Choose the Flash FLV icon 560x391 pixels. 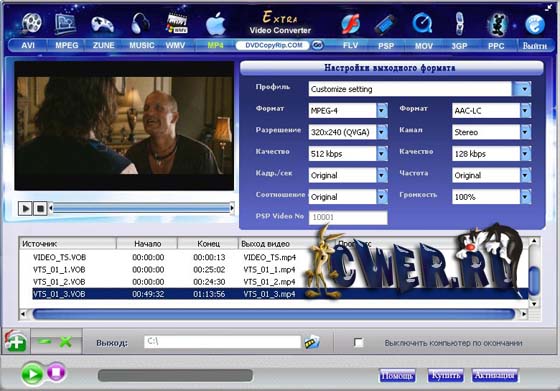click(350, 24)
